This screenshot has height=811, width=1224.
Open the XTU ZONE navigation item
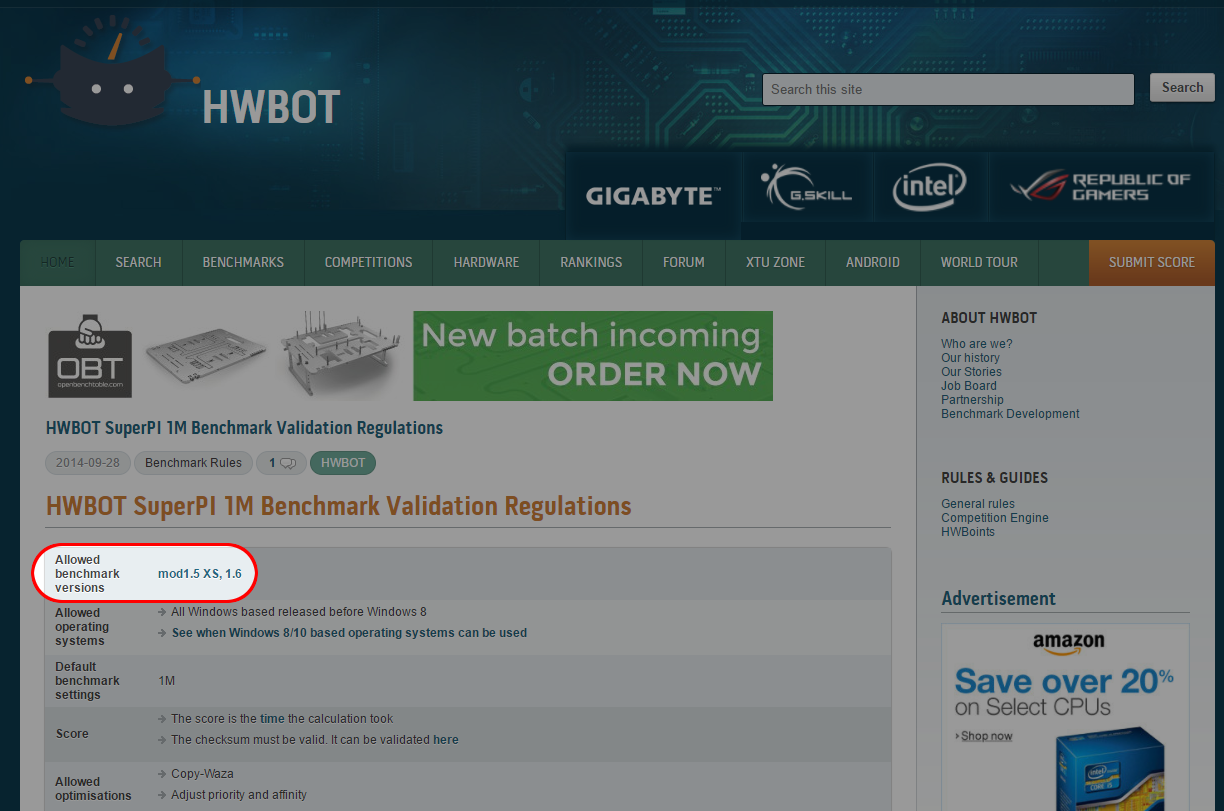[775, 262]
